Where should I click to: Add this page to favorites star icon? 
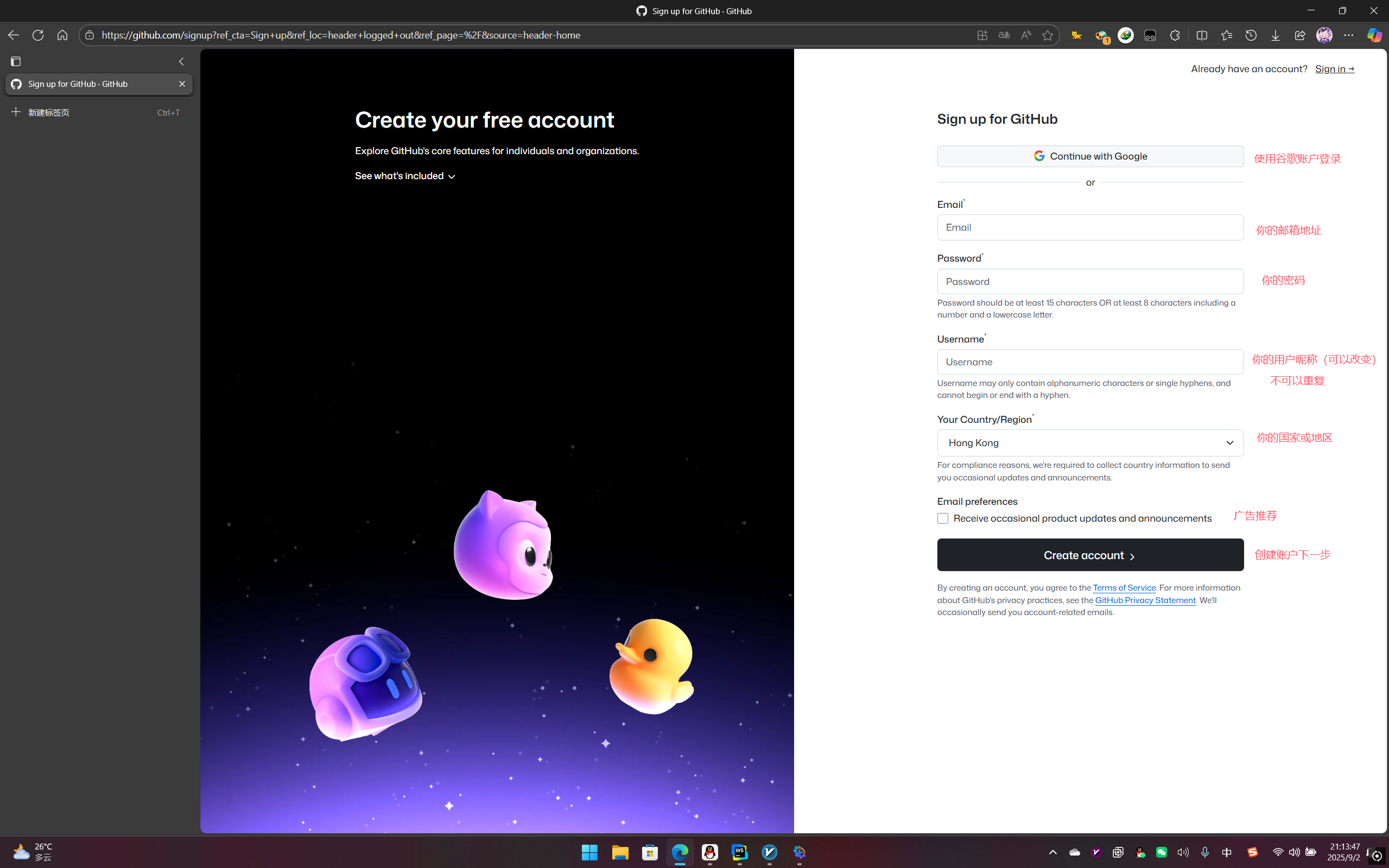pos(1048,35)
